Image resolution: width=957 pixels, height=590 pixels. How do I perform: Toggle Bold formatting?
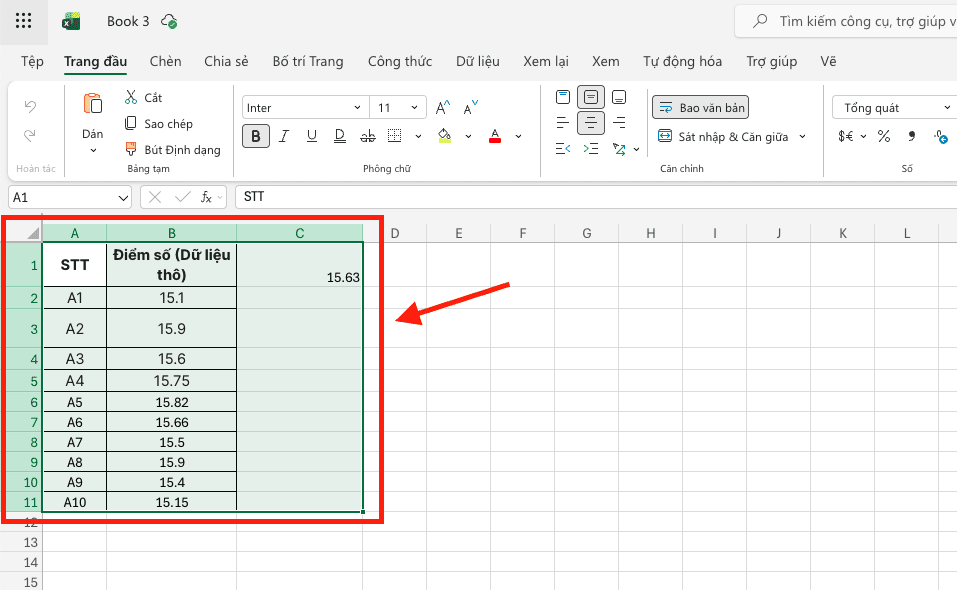click(x=256, y=136)
